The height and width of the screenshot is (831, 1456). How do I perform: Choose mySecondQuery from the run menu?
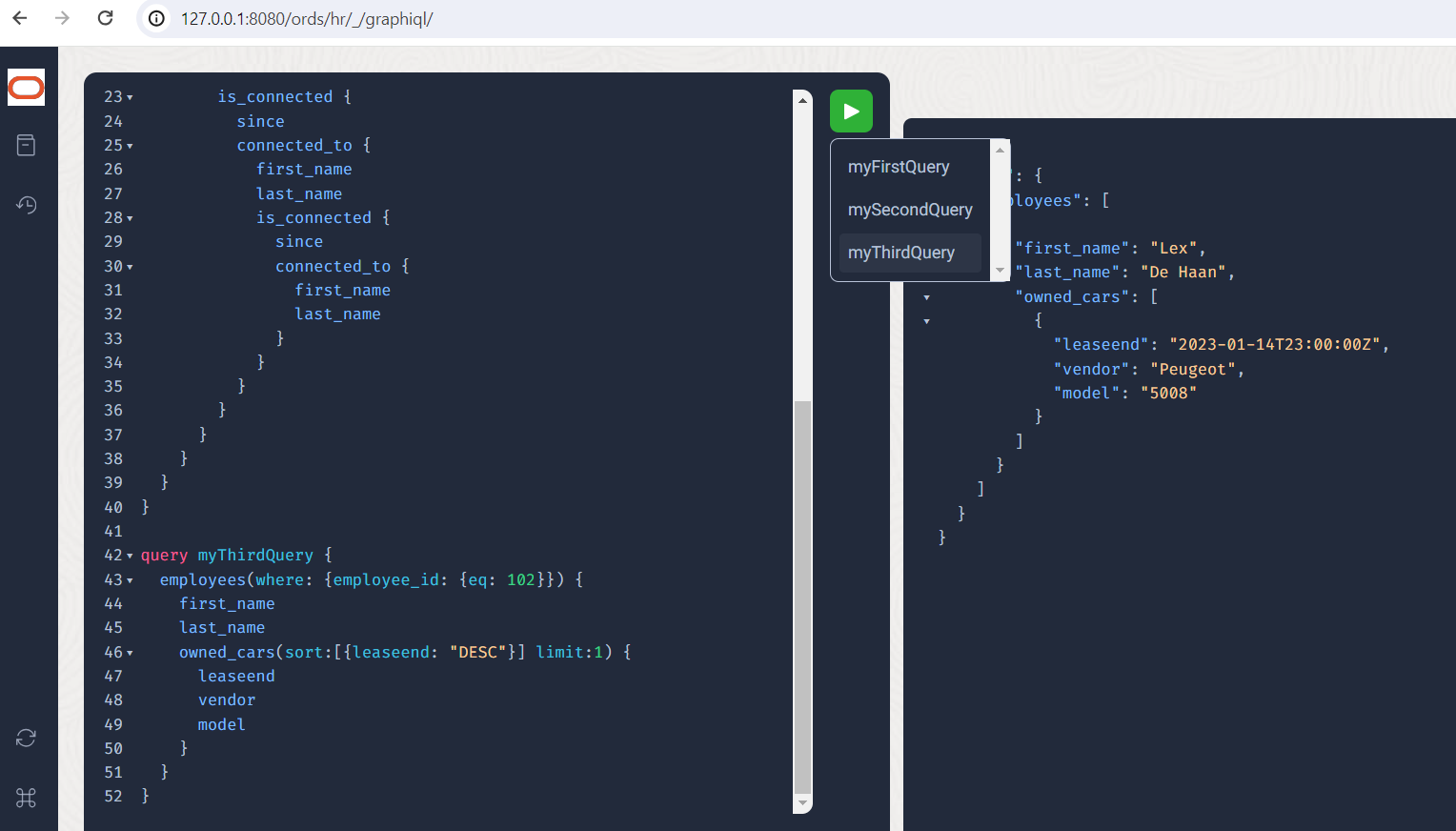[x=910, y=210]
